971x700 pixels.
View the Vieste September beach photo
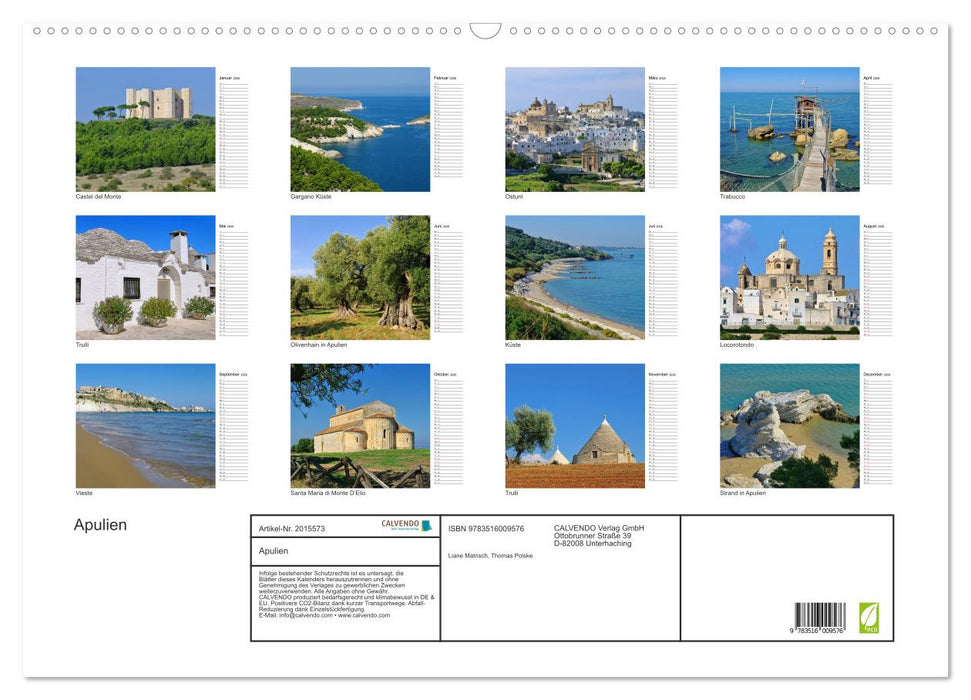tap(145, 426)
